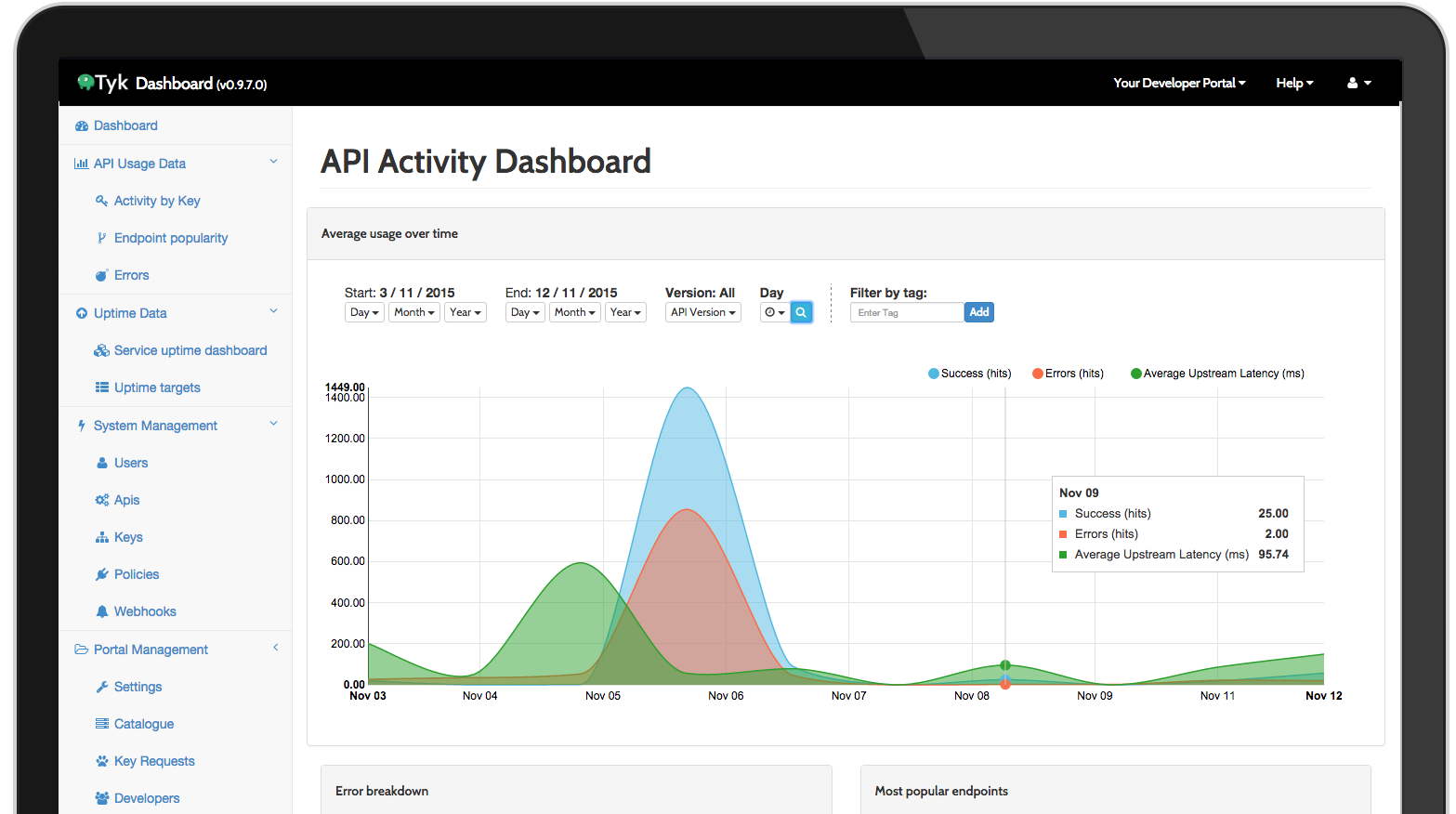Viewport: 1456px width, 814px height.
Task: Toggle Errors (hits) series in legend
Action: tap(1068, 374)
